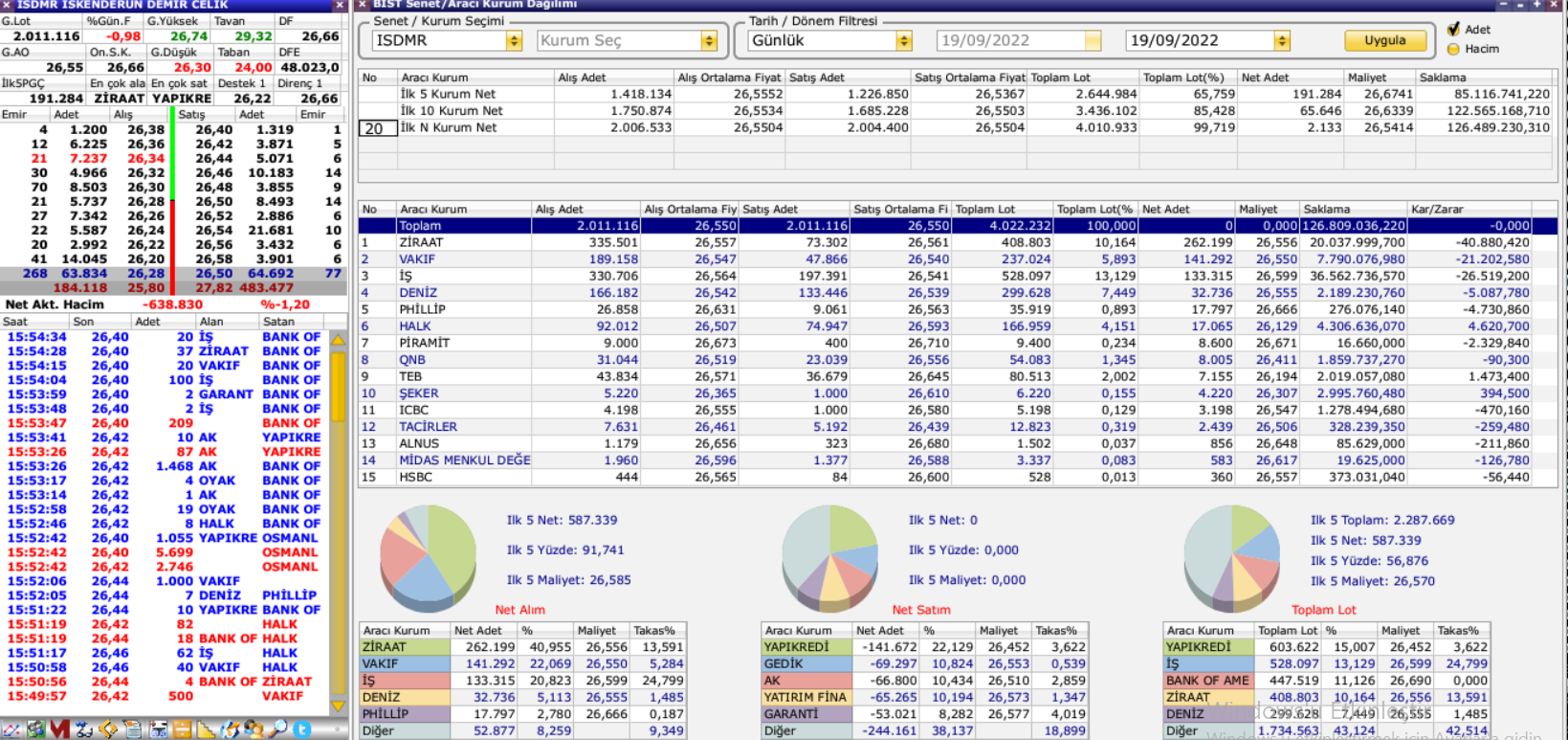Open the end date dropdown arrow
Image resolution: width=1568 pixels, height=740 pixels.
[1283, 41]
